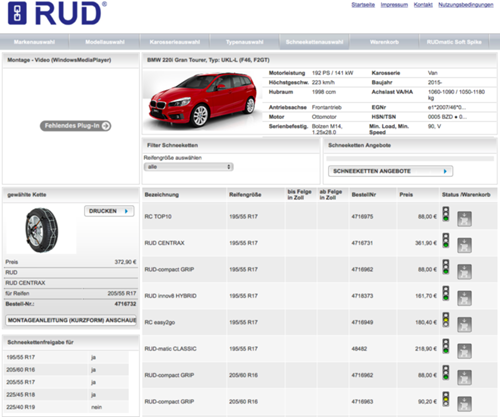Click the price 218,90 €
500x417 pixels.
pos(426,349)
